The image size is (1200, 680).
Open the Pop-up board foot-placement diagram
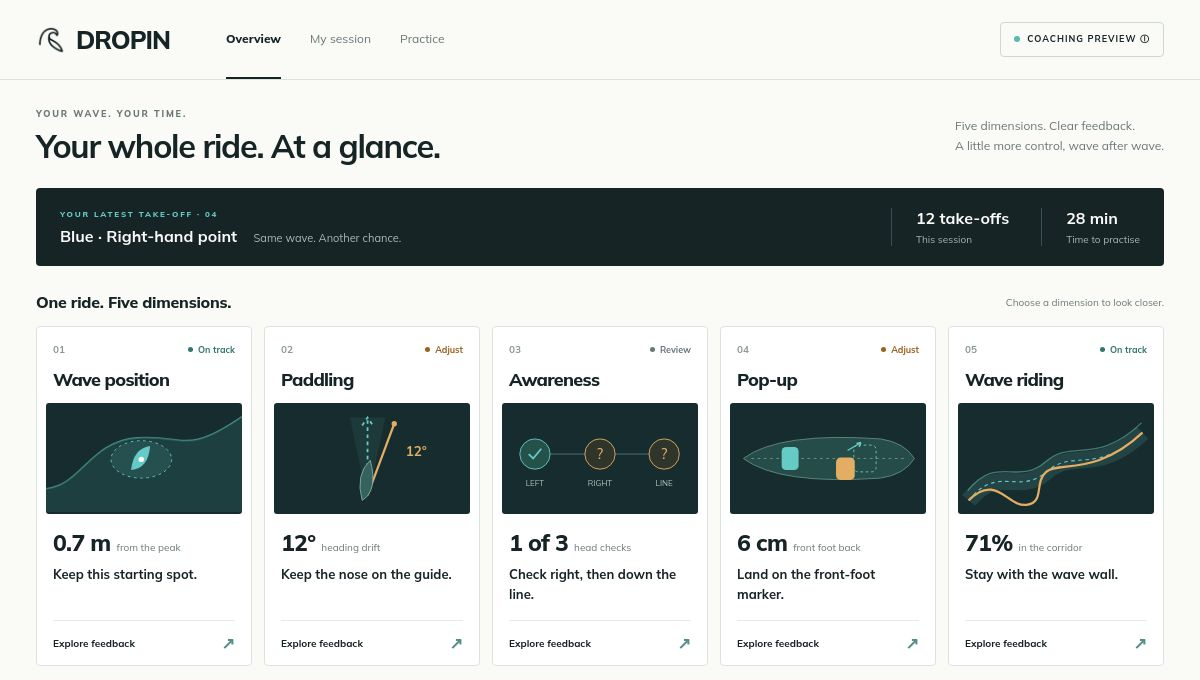(x=828, y=458)
